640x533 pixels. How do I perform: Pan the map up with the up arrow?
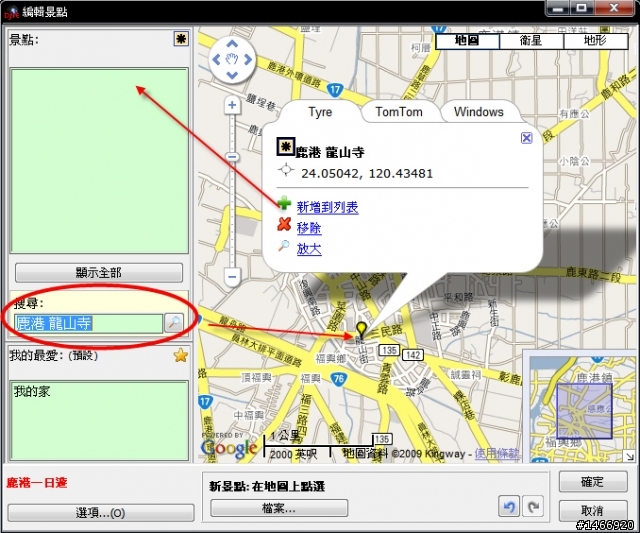[232, 44]
